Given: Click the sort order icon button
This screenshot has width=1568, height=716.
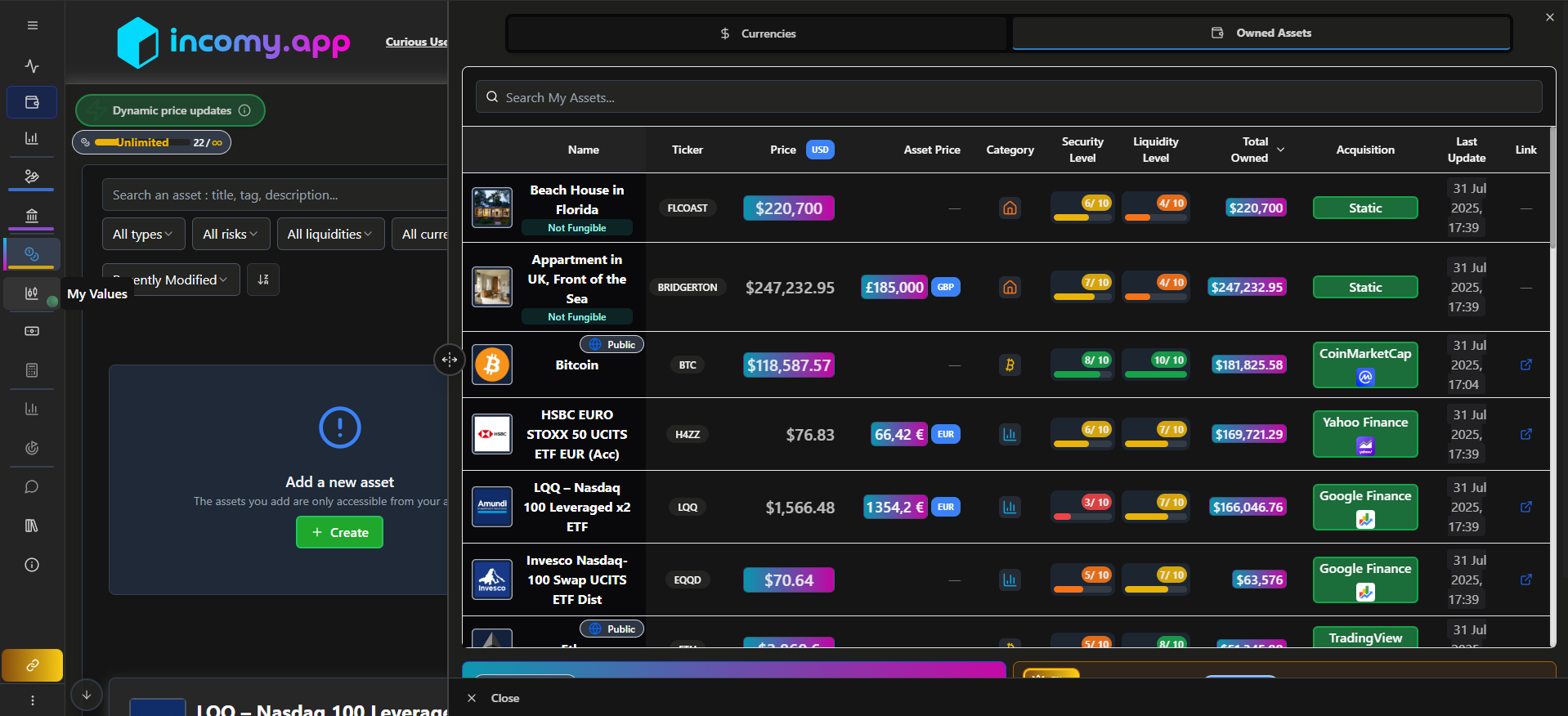Looking at the screenshot, I should coord(263,280).
